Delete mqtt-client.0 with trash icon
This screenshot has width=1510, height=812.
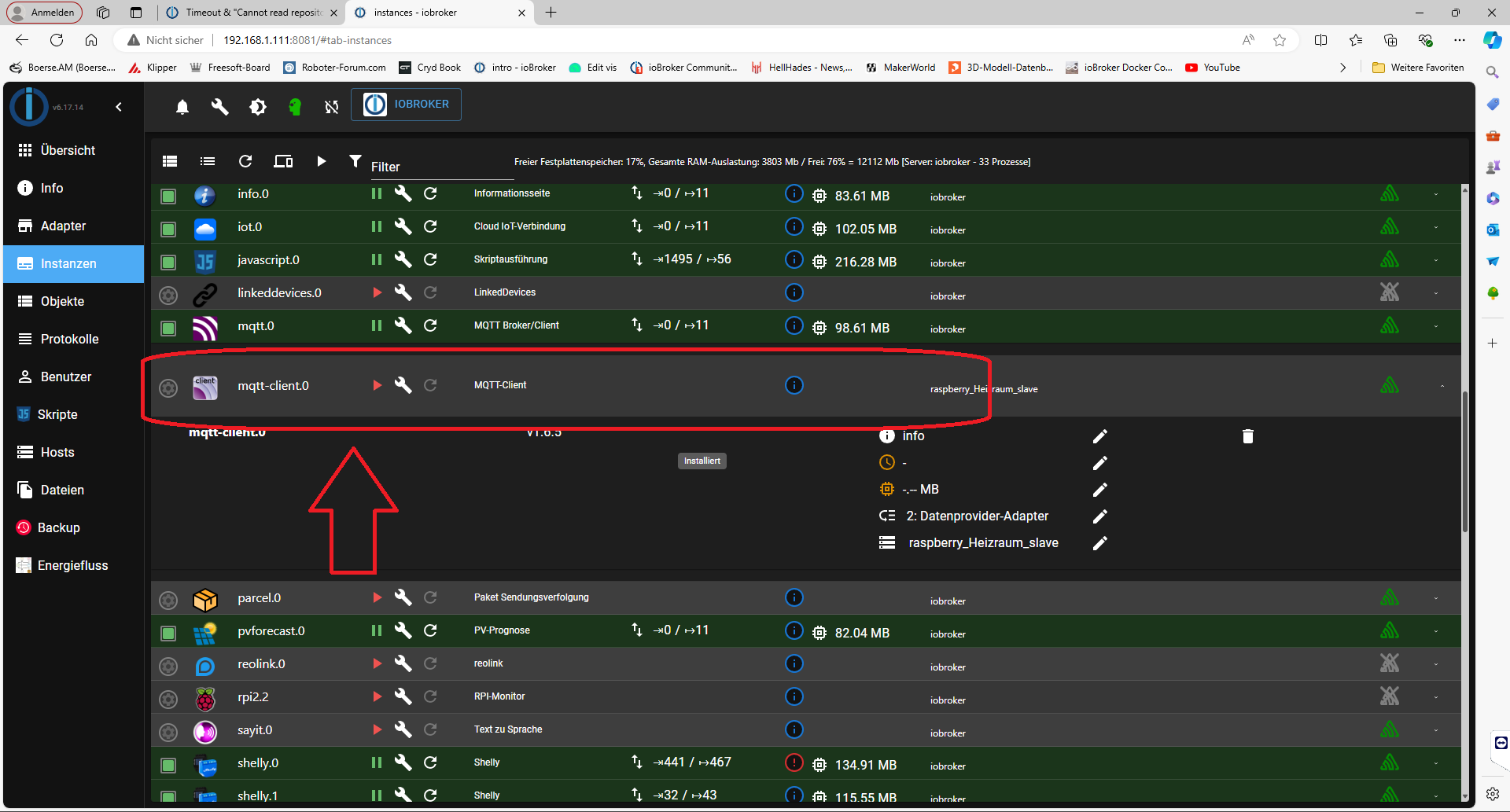(1248, 436)
